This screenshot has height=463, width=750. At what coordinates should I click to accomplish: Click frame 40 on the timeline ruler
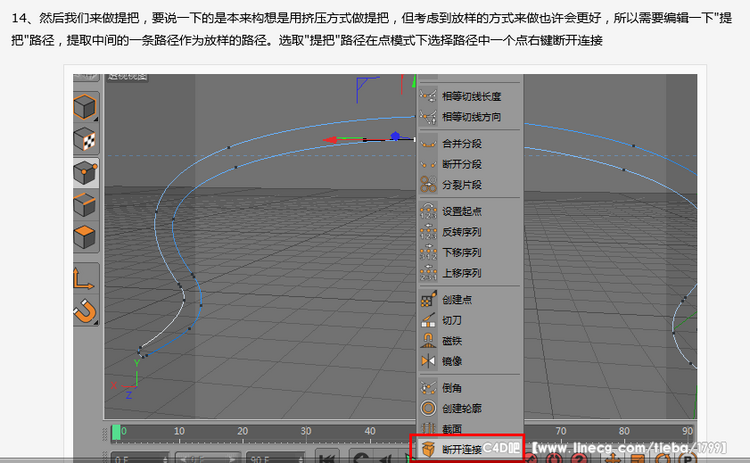click(370, 431)
